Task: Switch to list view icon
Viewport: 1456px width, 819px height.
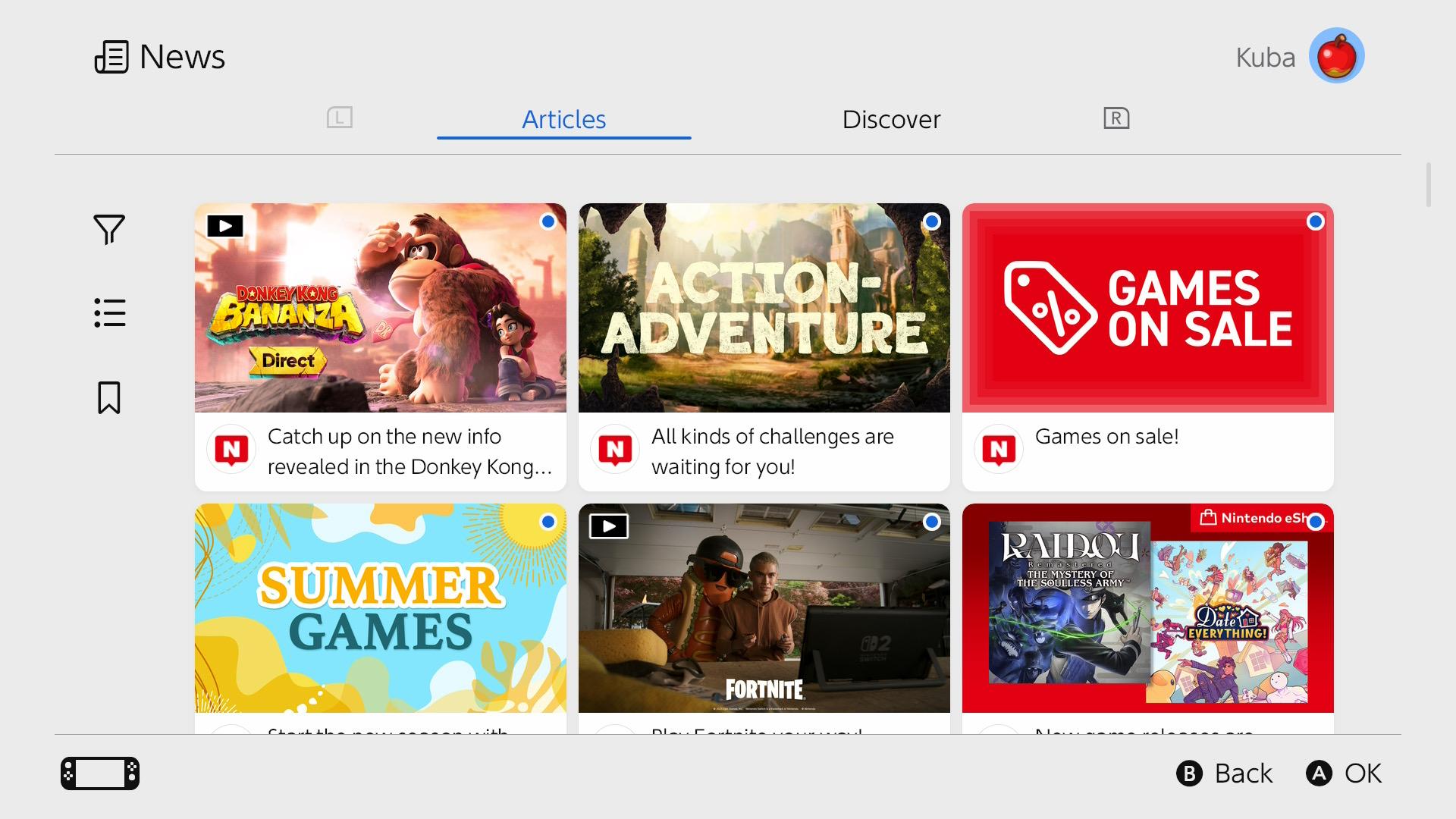Action: tap(109, 312)
